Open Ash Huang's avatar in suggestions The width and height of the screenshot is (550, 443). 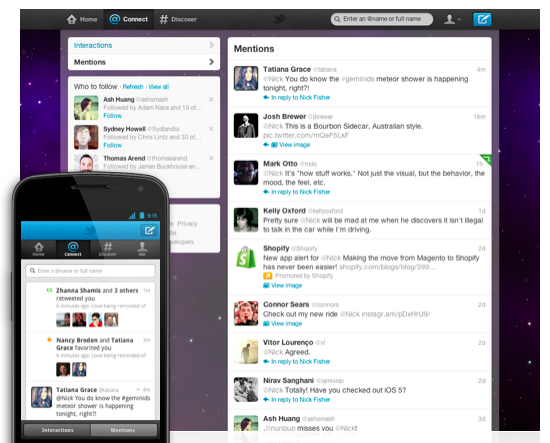(x=86, y=108)
